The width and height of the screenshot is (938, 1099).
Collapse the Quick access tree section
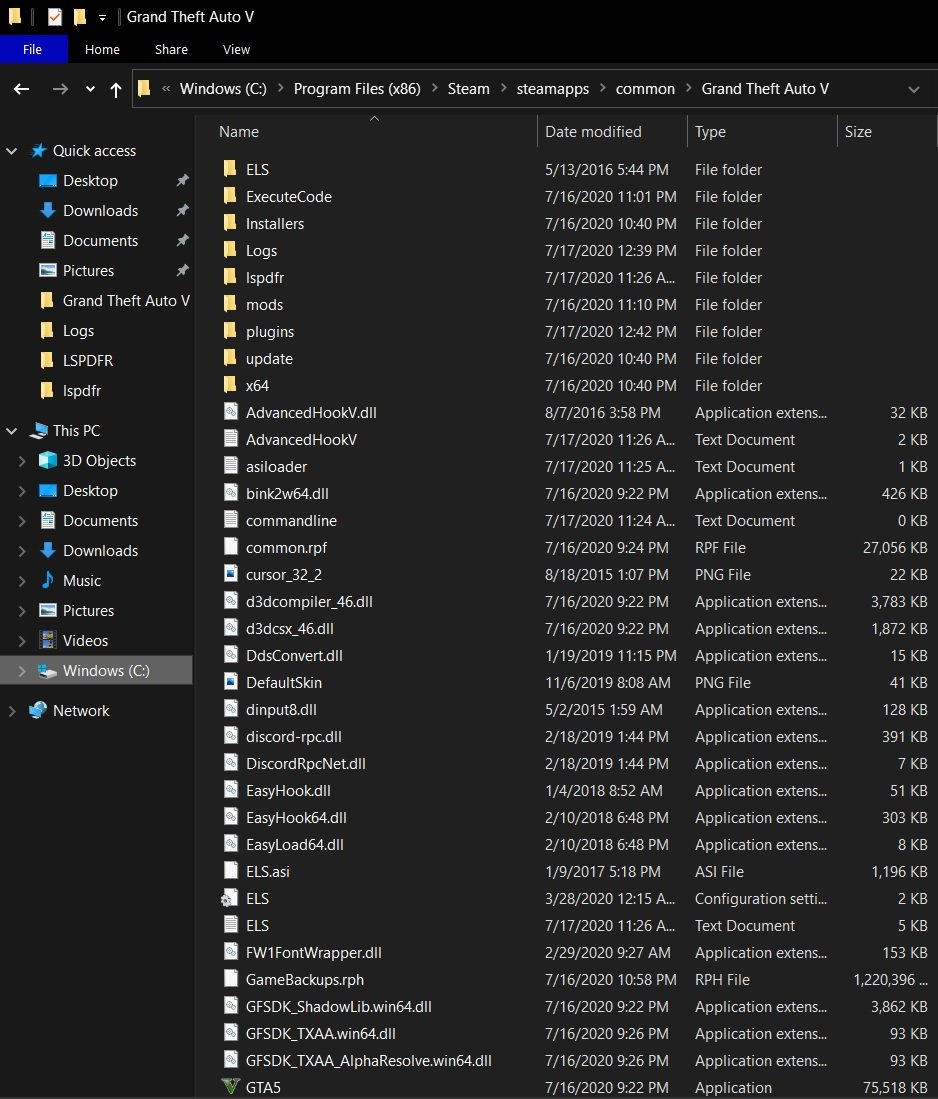(12, 151)
